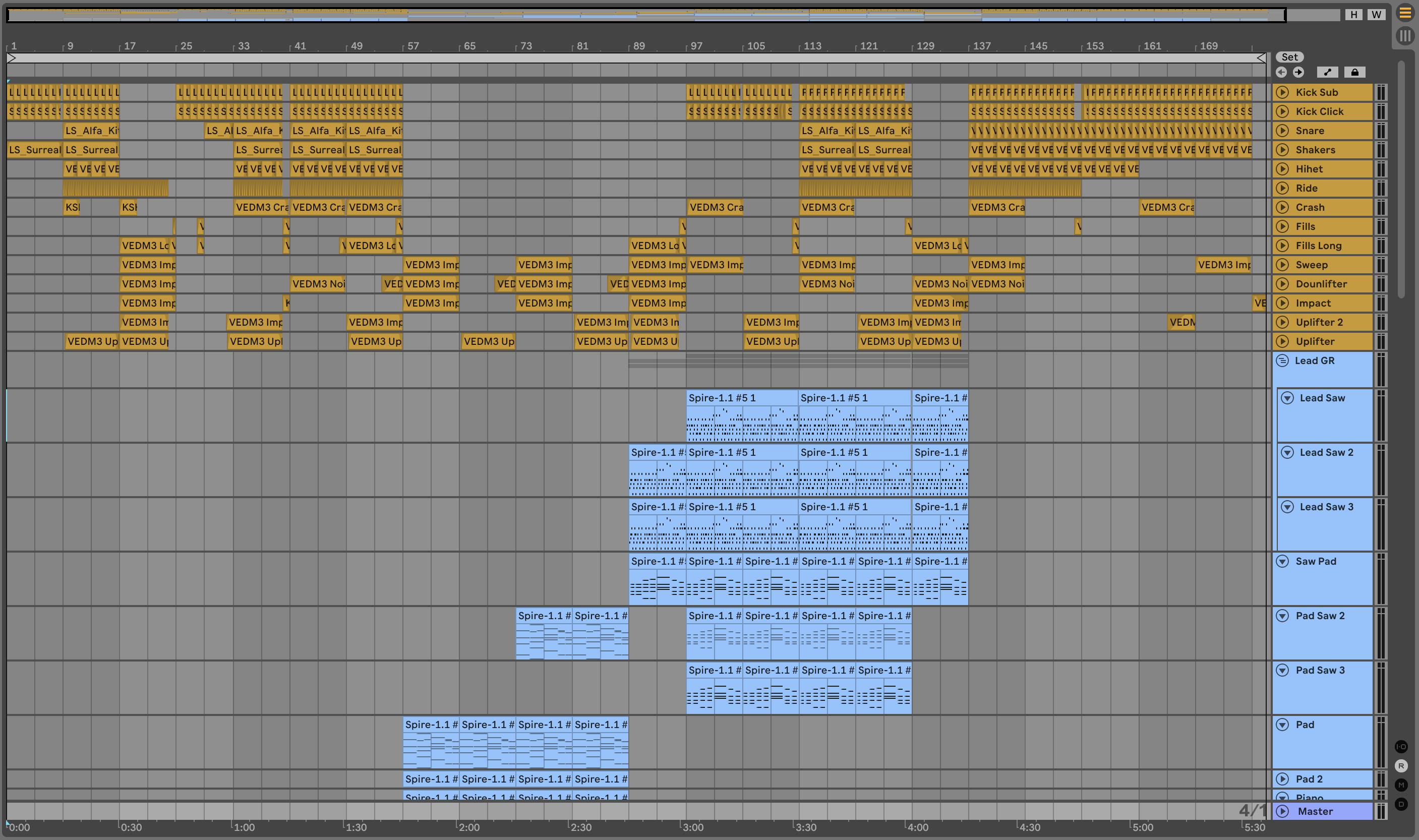
Task: Collapse the Saw Pad track
Action: [1282, 562]
